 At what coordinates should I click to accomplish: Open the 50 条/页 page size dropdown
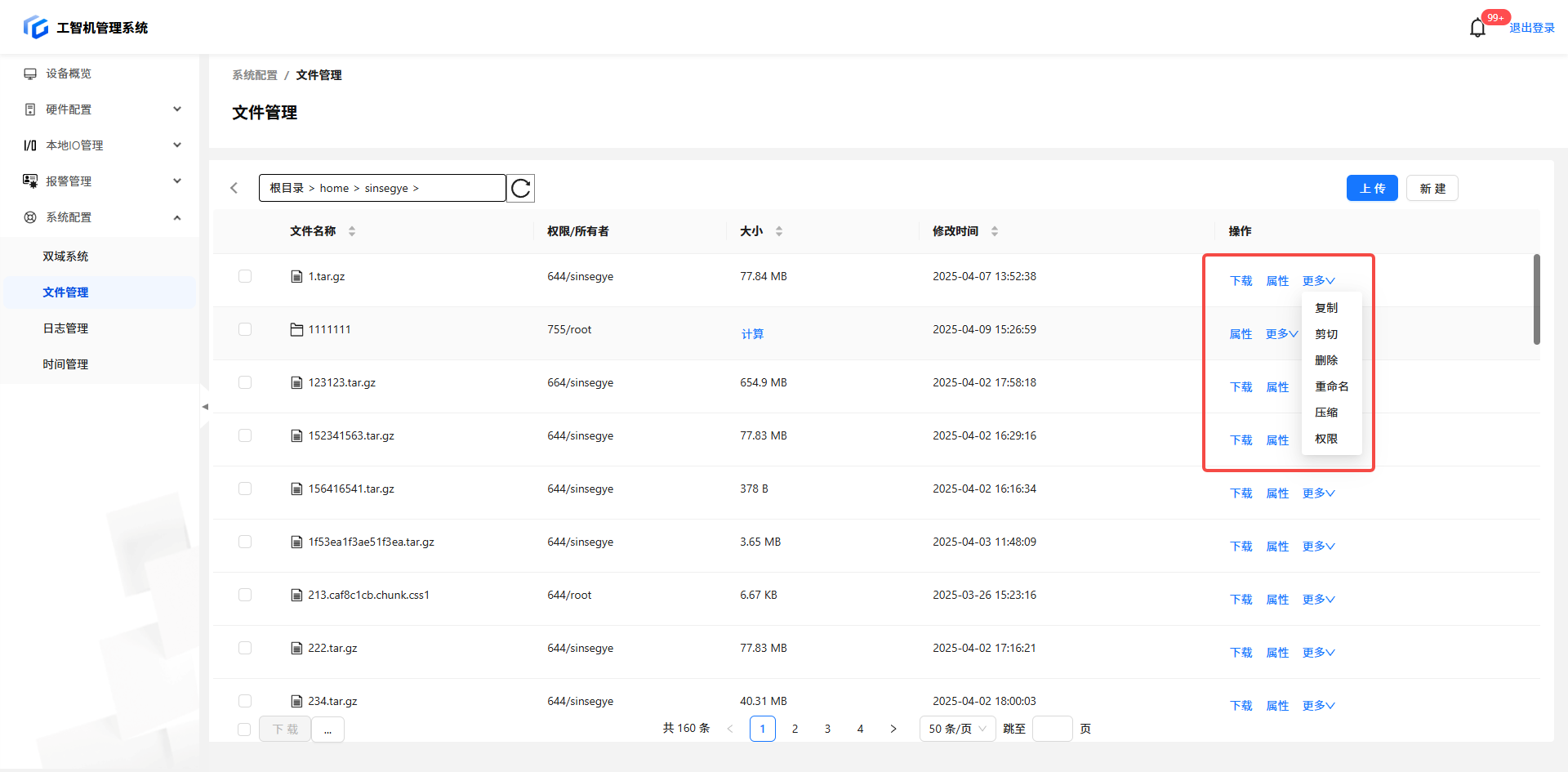[957, 729]
